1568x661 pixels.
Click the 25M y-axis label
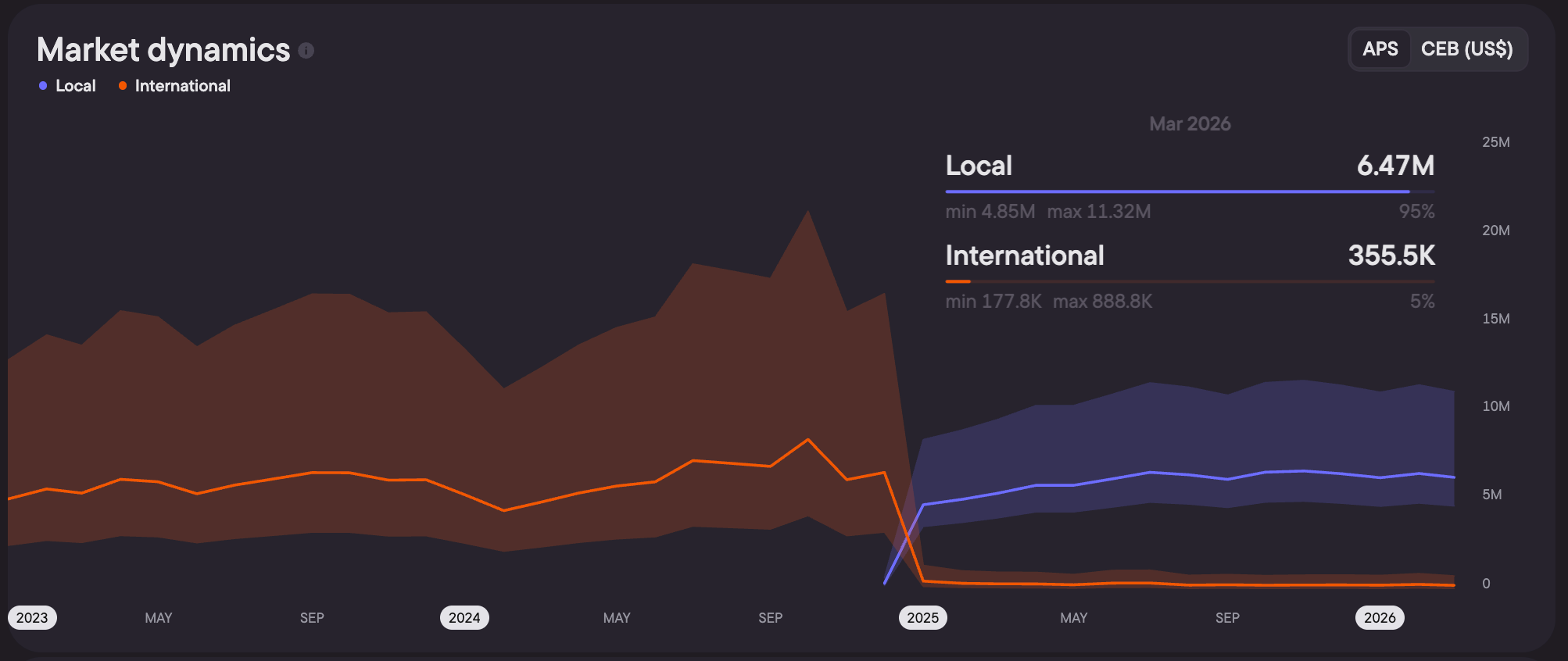point(1495,142)
